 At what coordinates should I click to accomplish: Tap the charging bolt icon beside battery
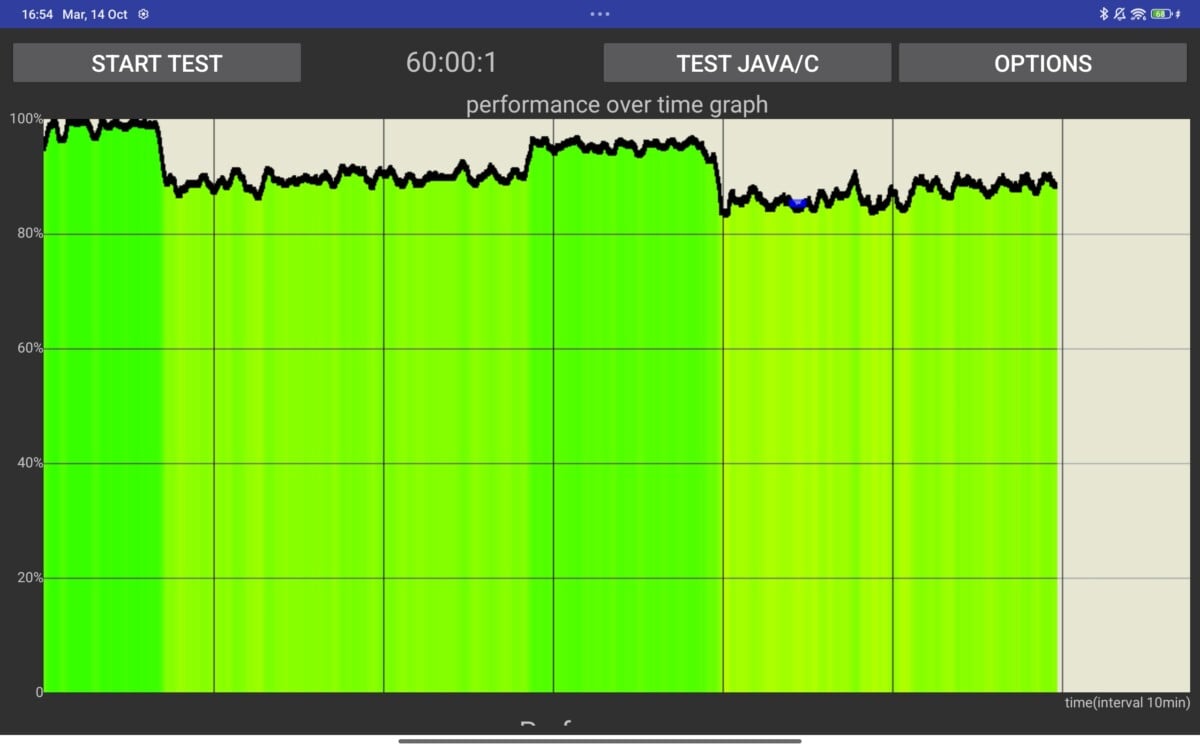point(1178,14)
